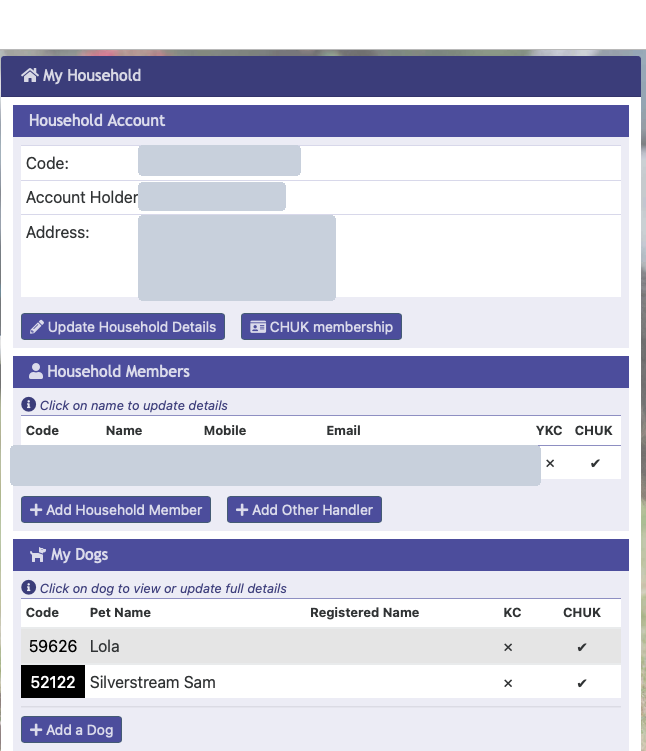This screenshot has width=646, height=751.
Task: Click the plus icon on Add Household Member
Action: click(x=36, y=510)
